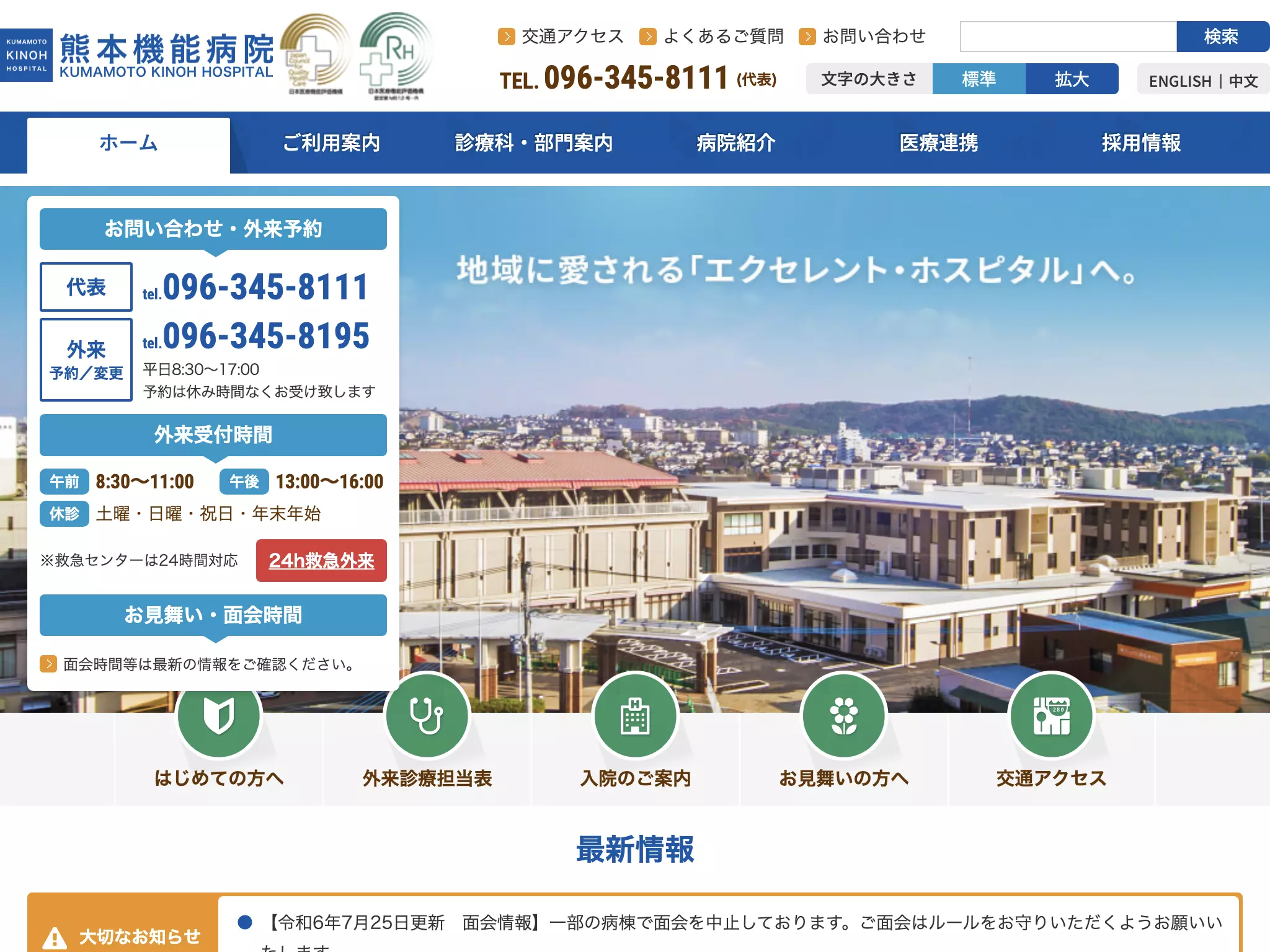Open the map icon for 交通アクセス
Viewport: 1270px width, 952px height.
[1052, 715]
